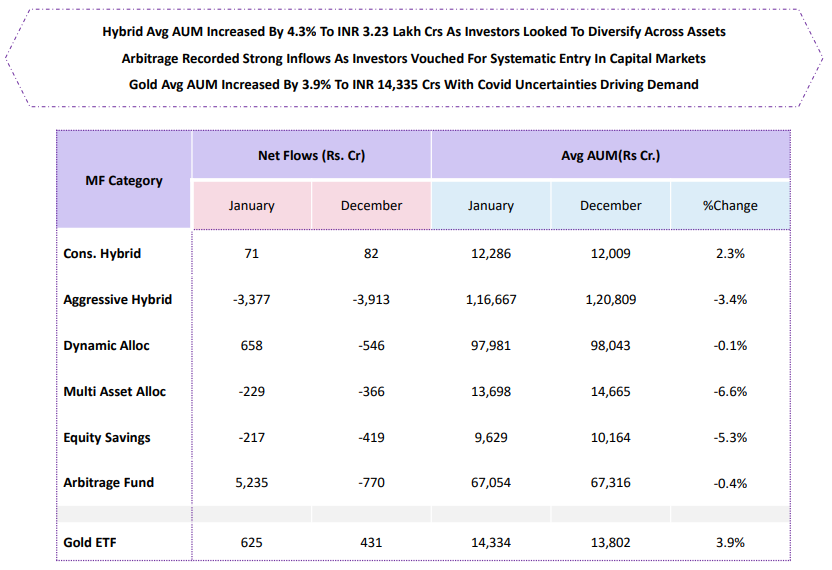Click the -6.6% change value
The height and width of the screenshot is (570, 832).
730,392
